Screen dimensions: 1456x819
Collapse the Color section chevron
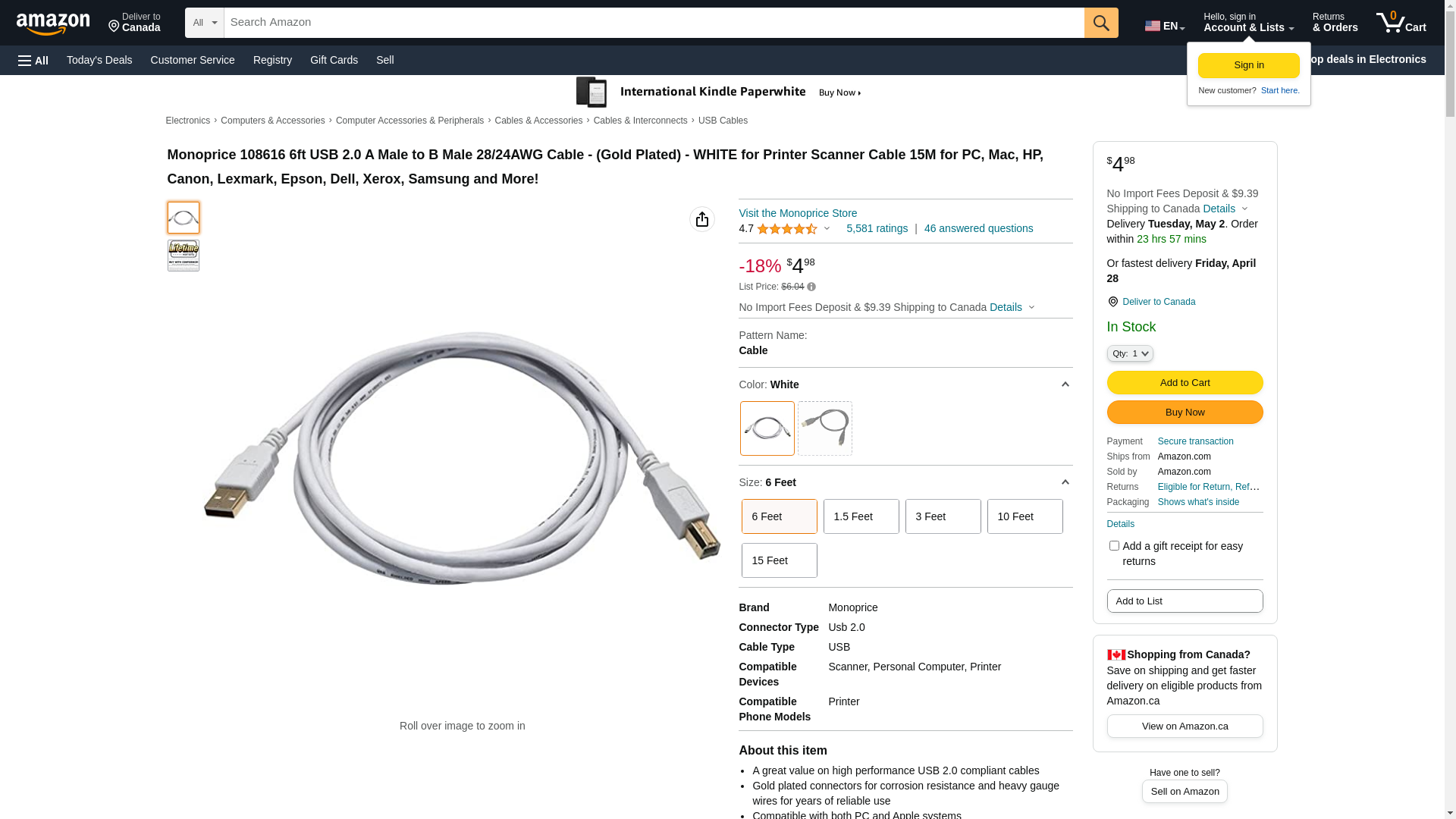click(x=1065, y=384)
